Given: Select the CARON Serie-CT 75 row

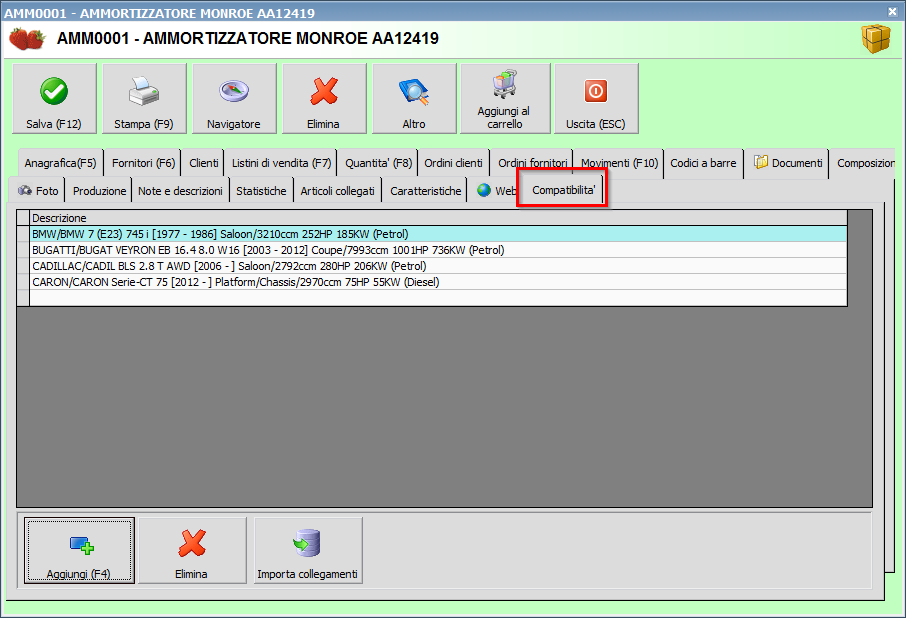Looking at the screenshot, I should [439, 282].
